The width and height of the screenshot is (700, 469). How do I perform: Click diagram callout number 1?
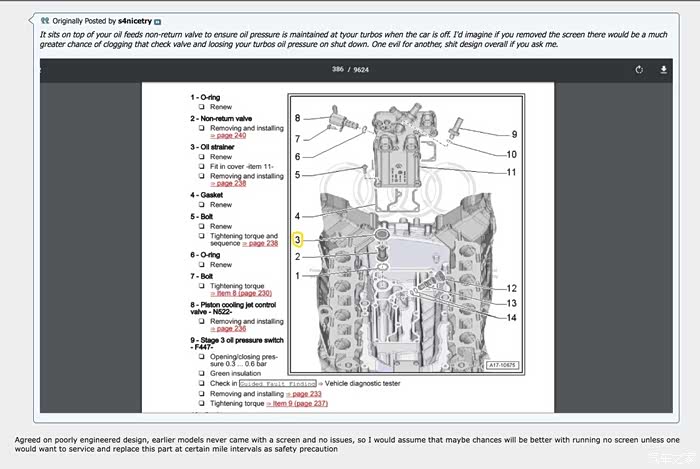pyautogui.click(x=297, y=276)
